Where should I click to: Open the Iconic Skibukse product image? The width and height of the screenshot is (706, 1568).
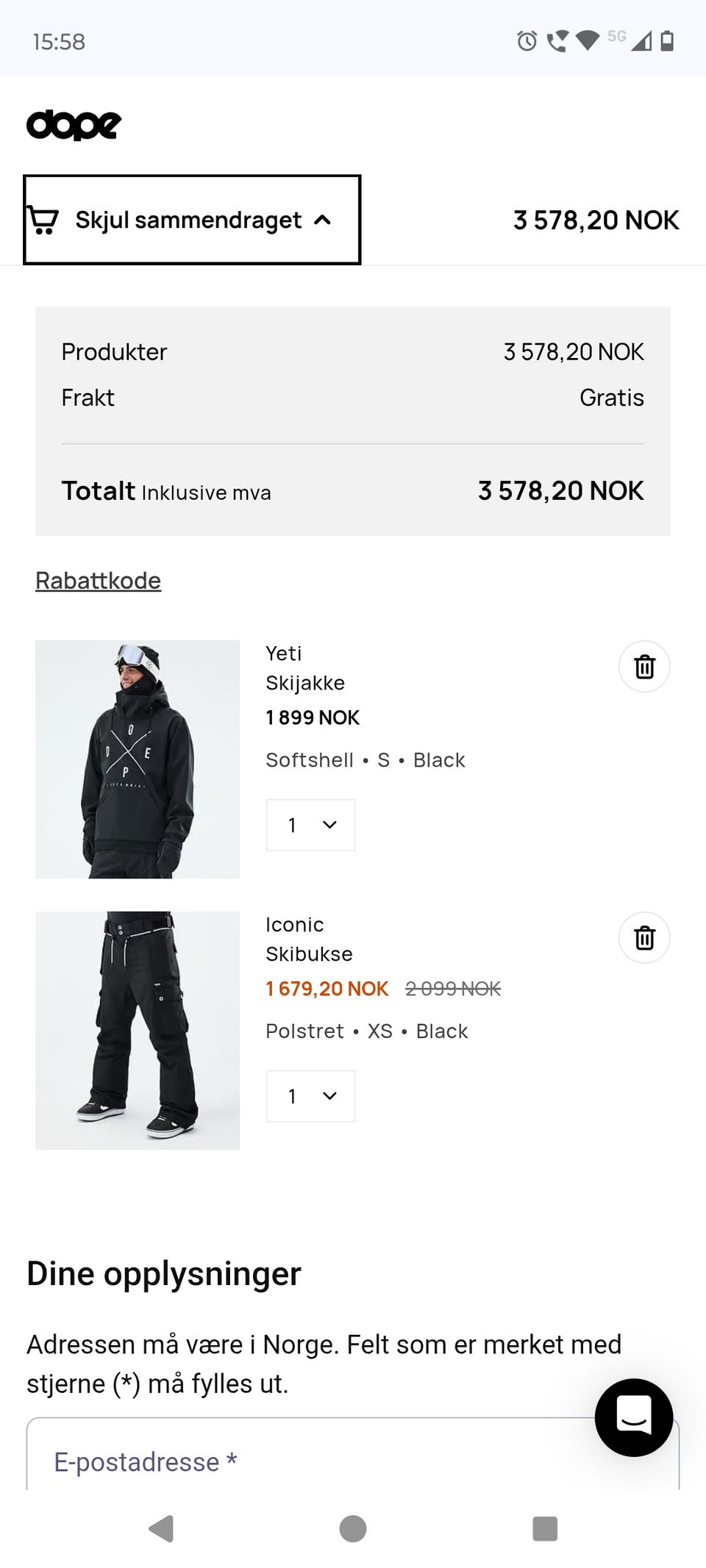[x=137, y=1029]
